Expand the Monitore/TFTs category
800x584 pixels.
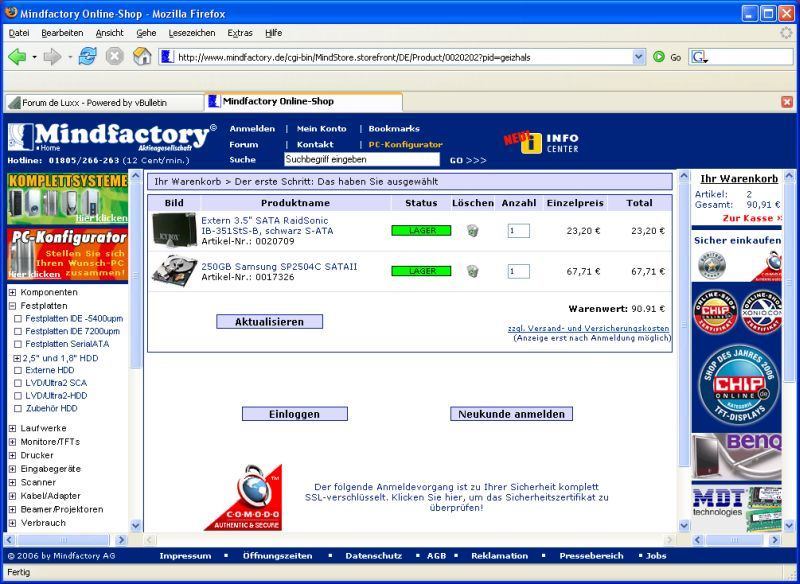(x=13, y=442)
